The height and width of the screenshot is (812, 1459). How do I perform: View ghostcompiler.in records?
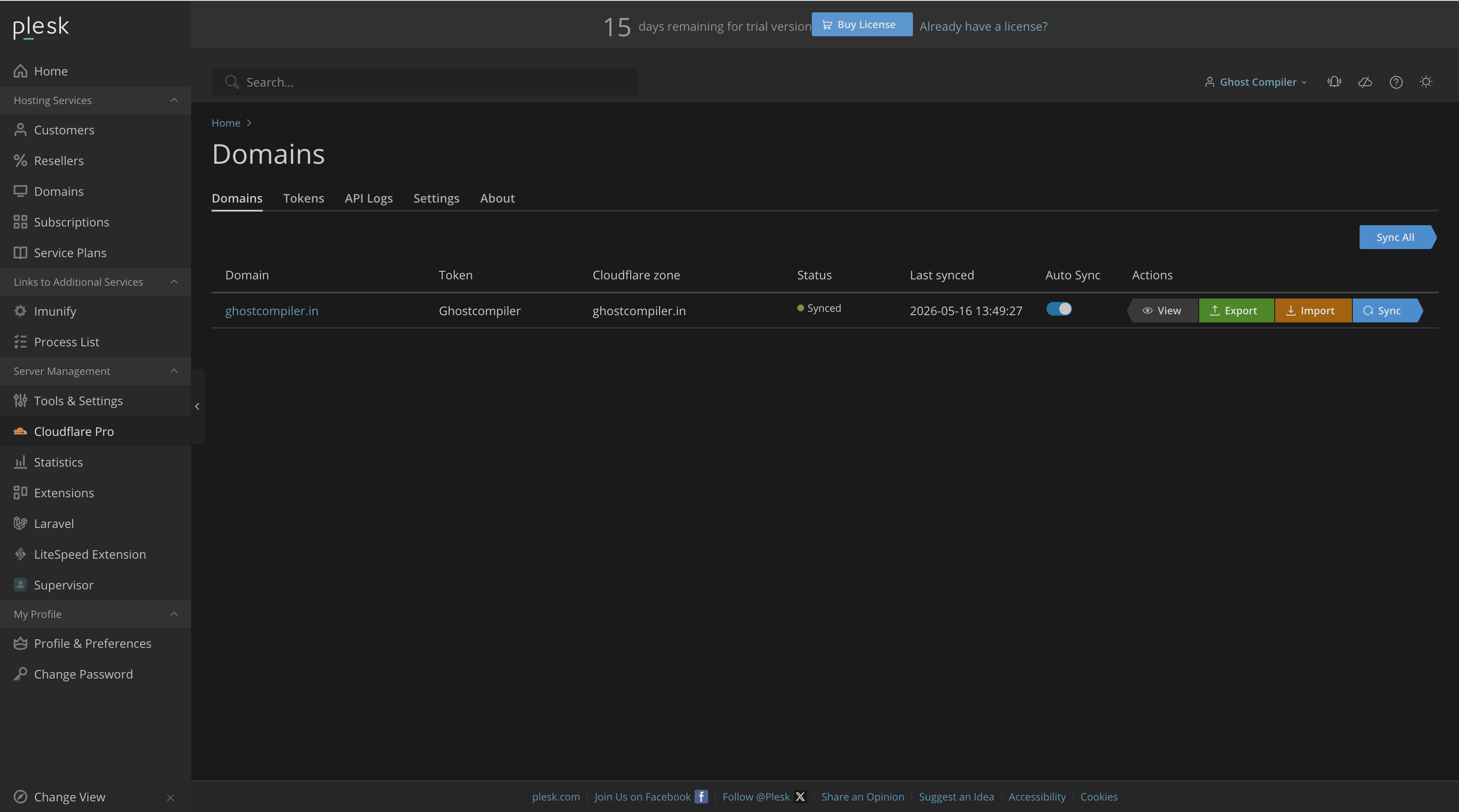pos(1163,310)
